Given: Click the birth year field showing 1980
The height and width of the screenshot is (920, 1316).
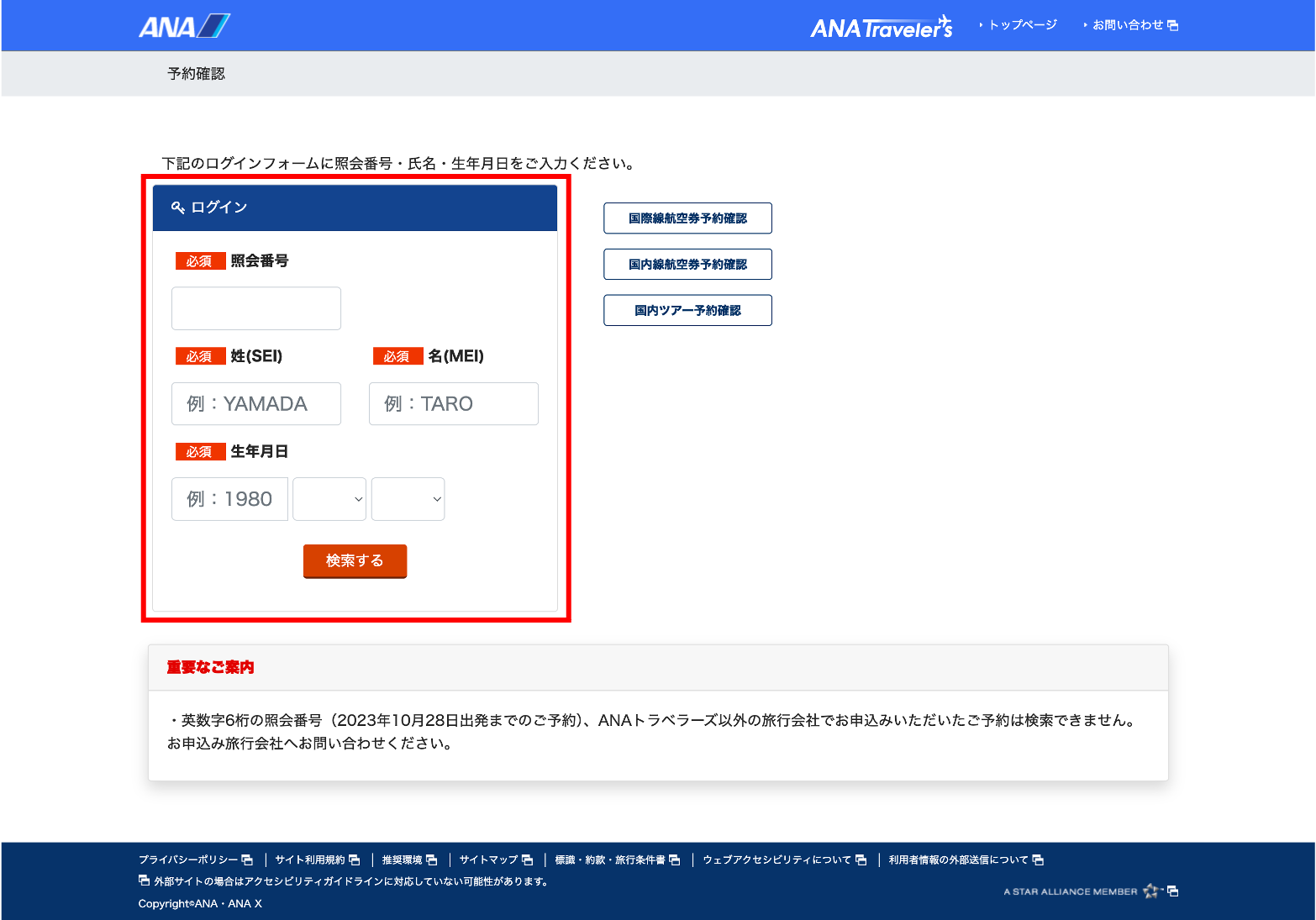Looking at the screenshot, I should click(x=229, y=499).
